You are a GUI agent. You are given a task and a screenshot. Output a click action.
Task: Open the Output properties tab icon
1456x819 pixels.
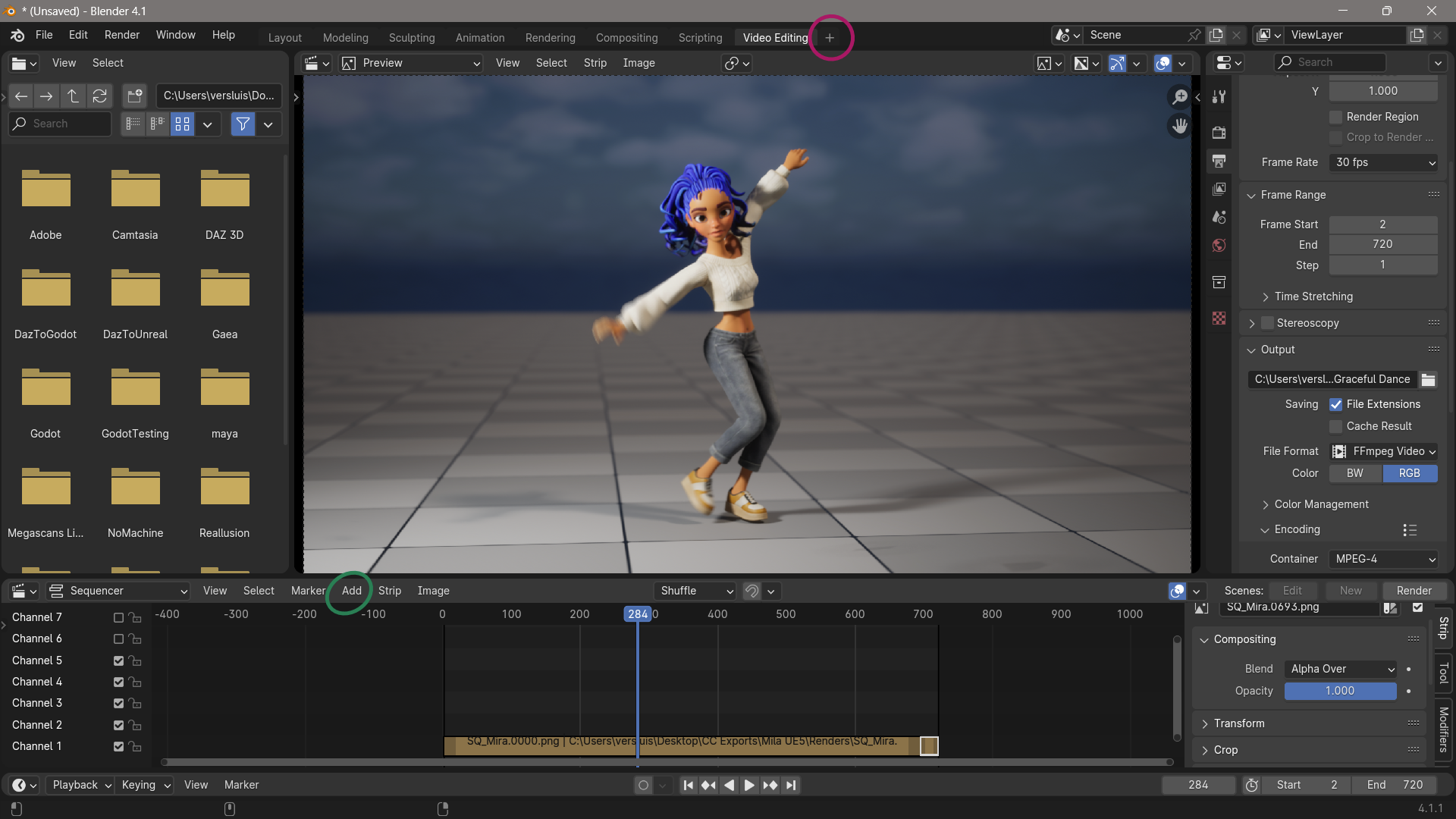[1219, 161]
